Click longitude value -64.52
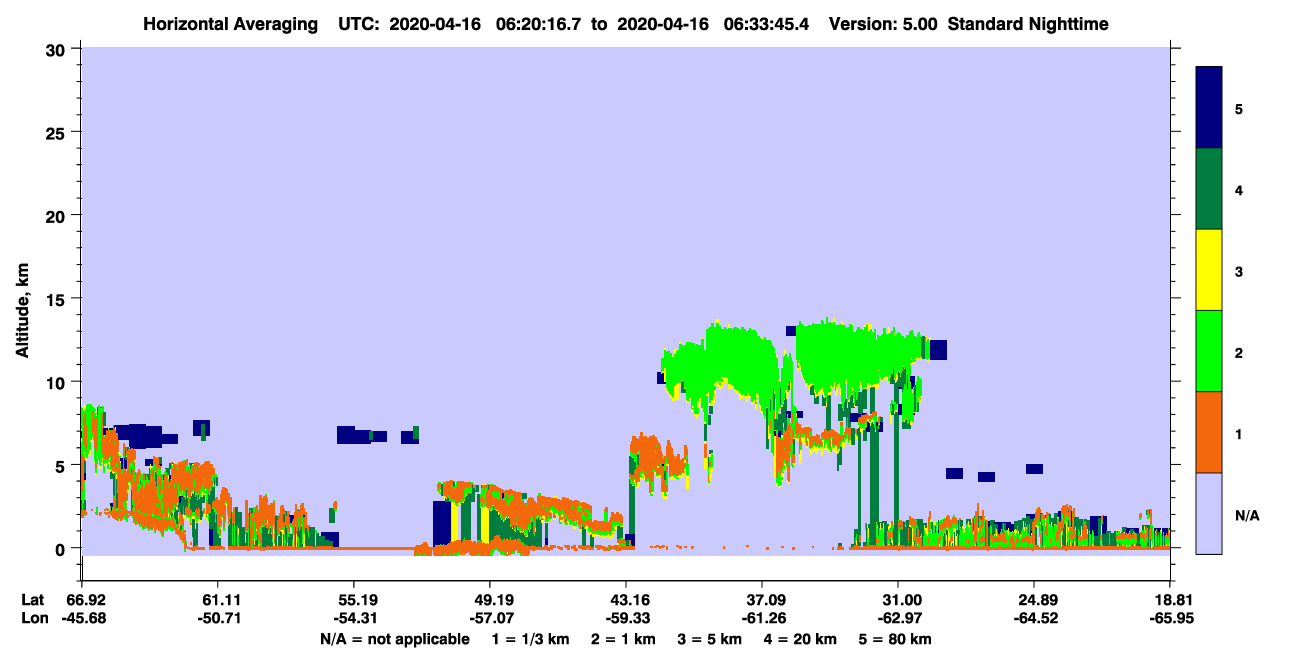The height and width of the screenshot is (667, 1300). click(x=1034, y=618)
